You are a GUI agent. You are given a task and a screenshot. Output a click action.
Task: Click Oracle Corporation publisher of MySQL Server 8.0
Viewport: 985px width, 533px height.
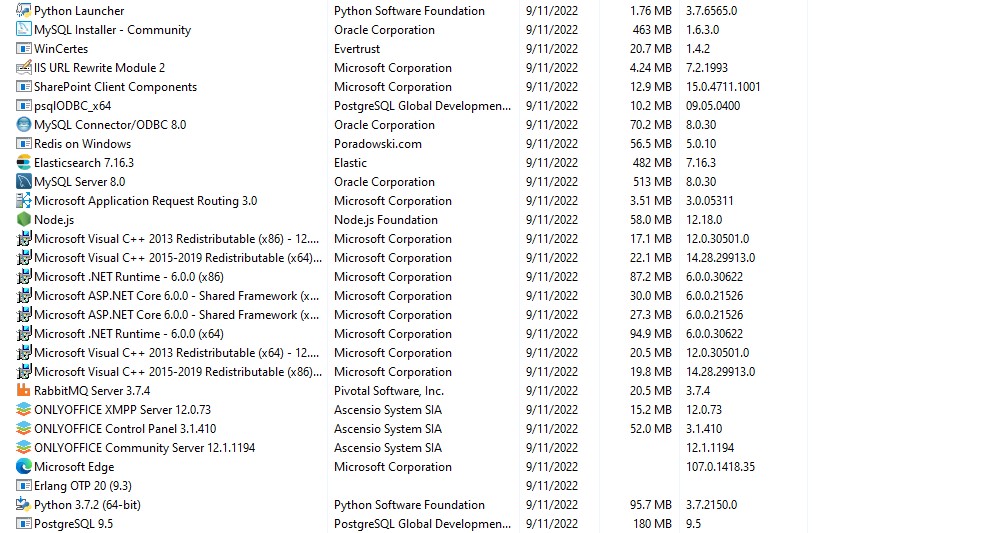tap(384, 182)
